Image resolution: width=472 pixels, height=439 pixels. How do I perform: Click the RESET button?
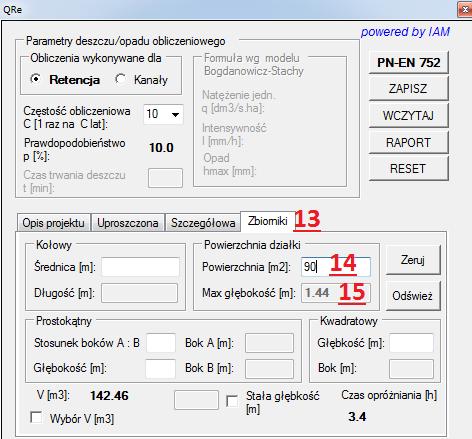(408, 169)
